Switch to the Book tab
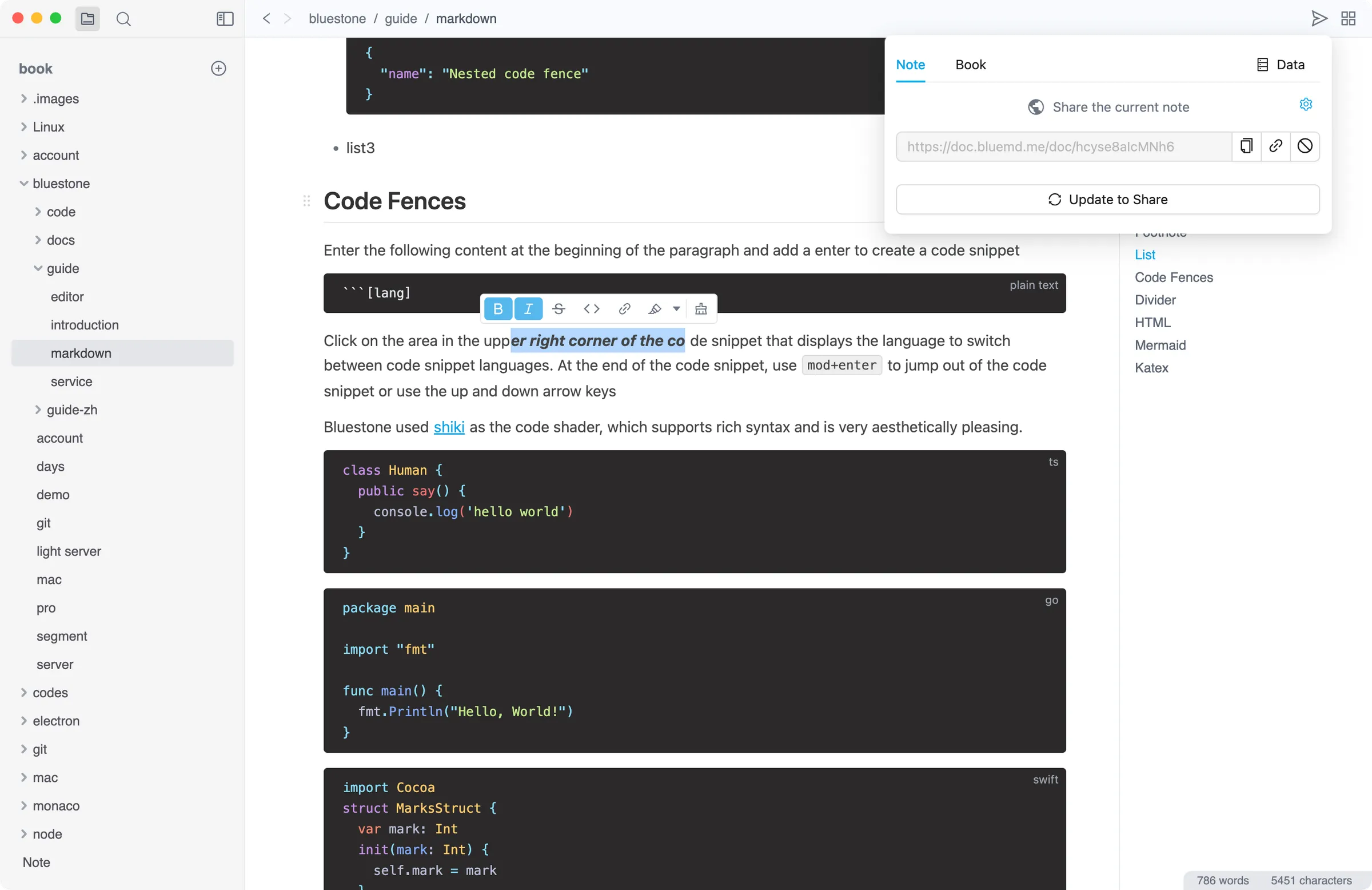The image size is (1372, 890). [970, 65]
